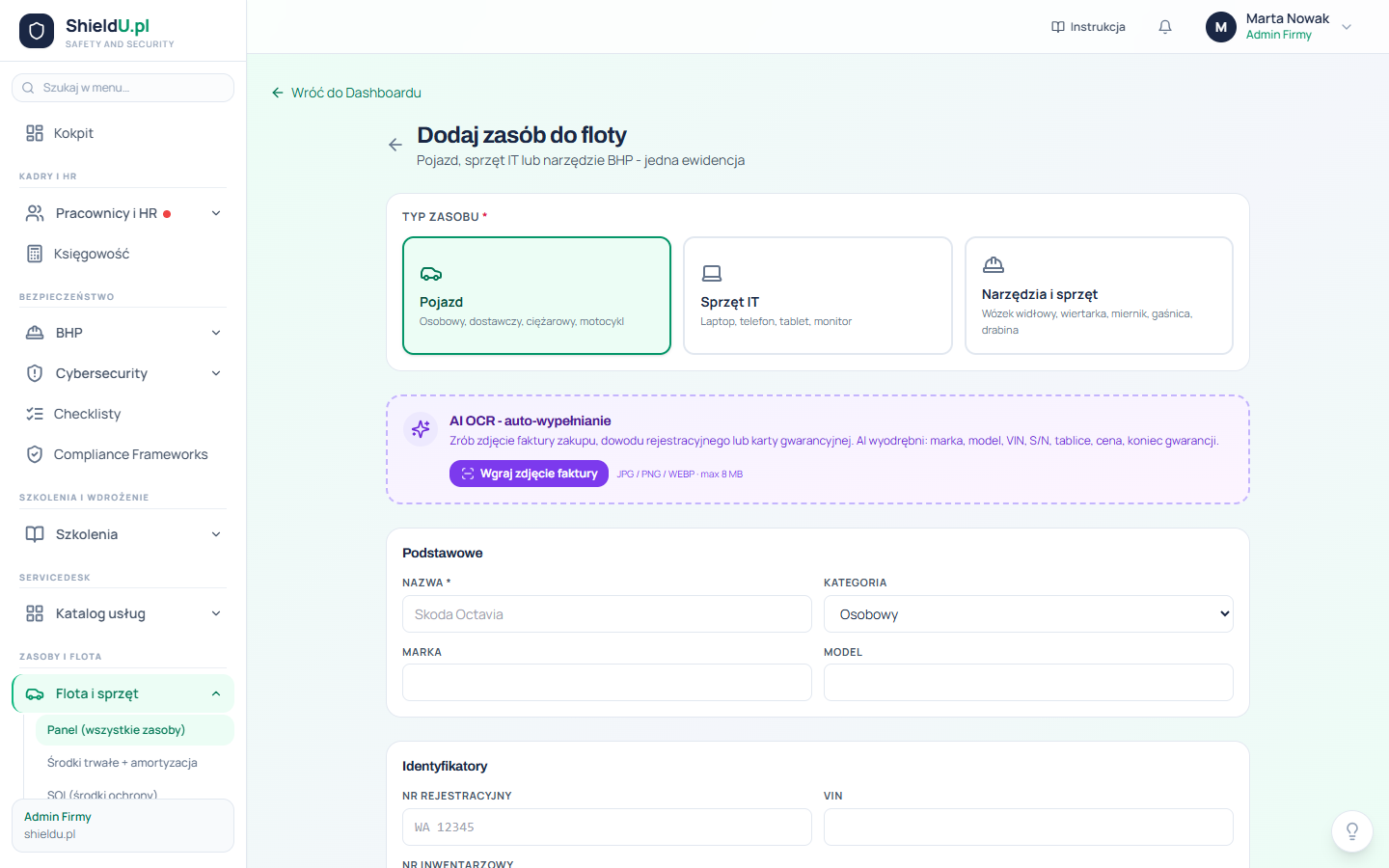Click the Model input field
The image size is (1389, 868).
coord(1028,683)
